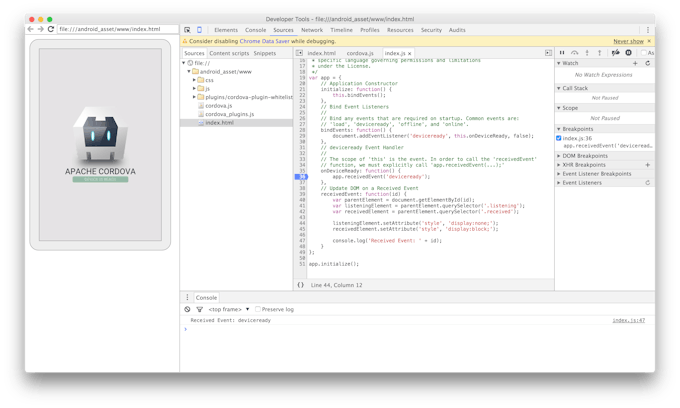The height and width of the screenshot is (408, 680).
Task: Click the browser forward arrow
Action: pyautogui.click(x=40, y=29)
